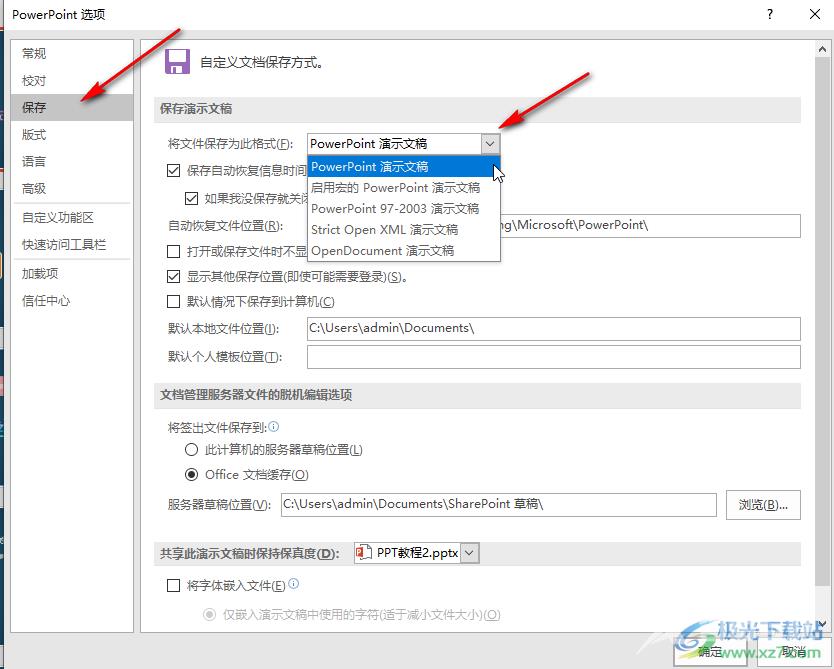The width and height of the screenshot is (834, 669).
Task: Toggle 显示其他保存位置 checkbox
Action: 173,277
